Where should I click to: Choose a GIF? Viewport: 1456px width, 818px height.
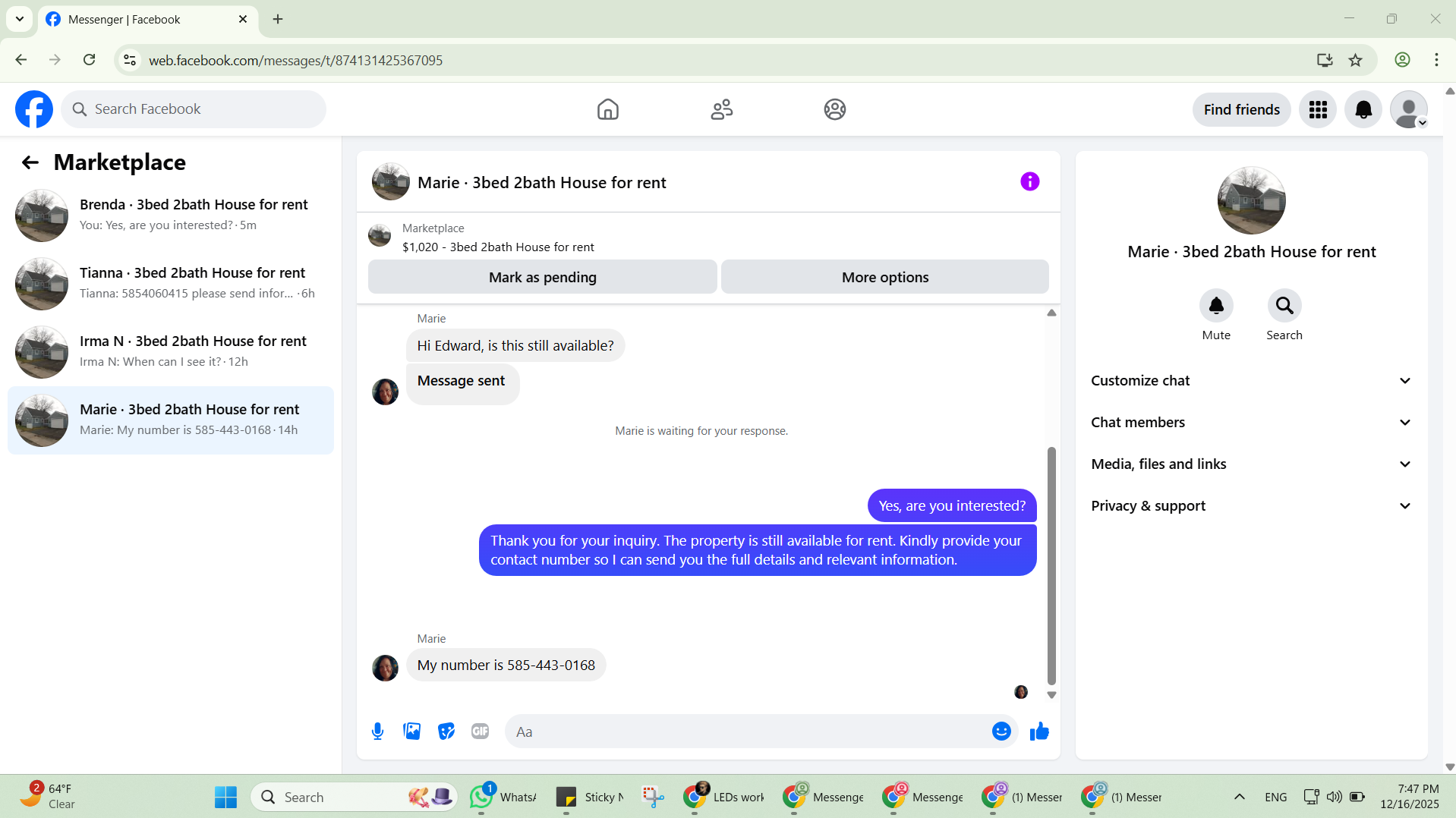pos(480,731)
